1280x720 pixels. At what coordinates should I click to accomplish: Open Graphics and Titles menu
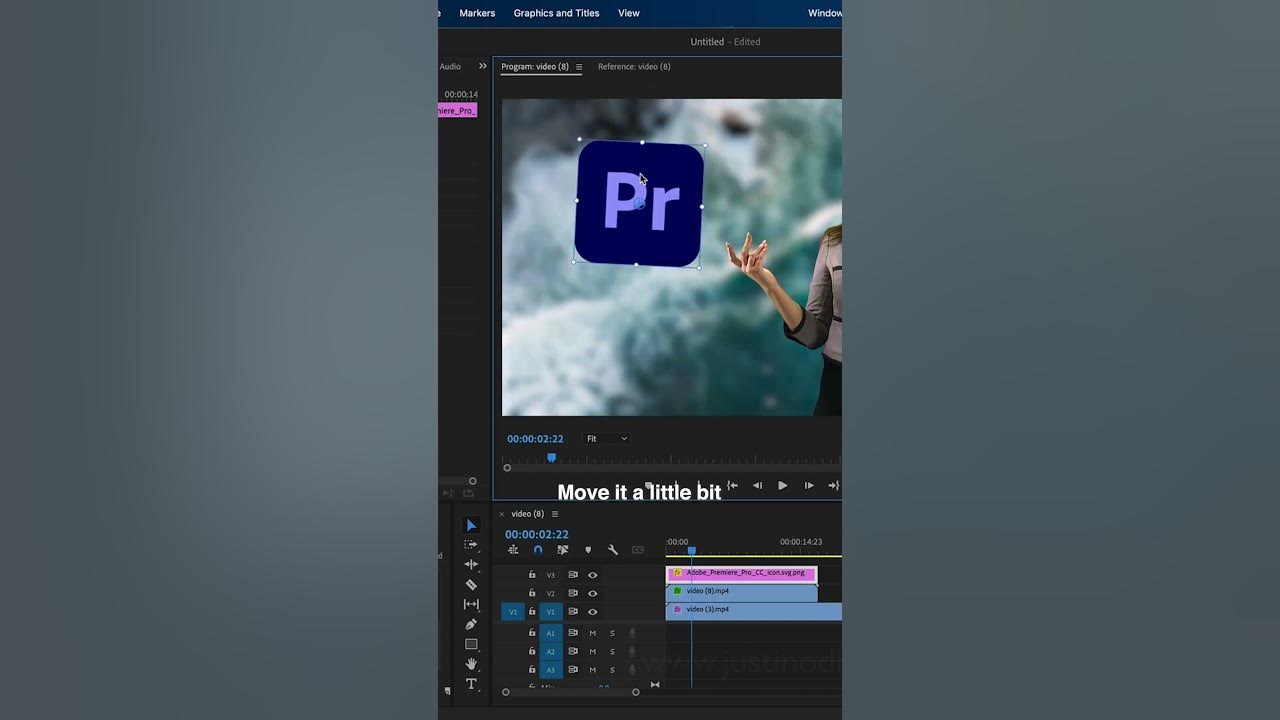(556, 13)
